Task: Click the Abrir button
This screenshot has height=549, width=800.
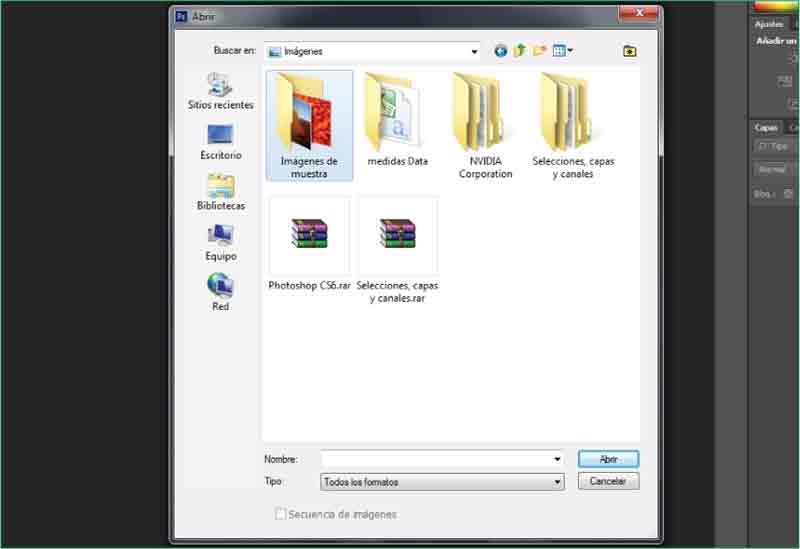Action: click(608, 459)
